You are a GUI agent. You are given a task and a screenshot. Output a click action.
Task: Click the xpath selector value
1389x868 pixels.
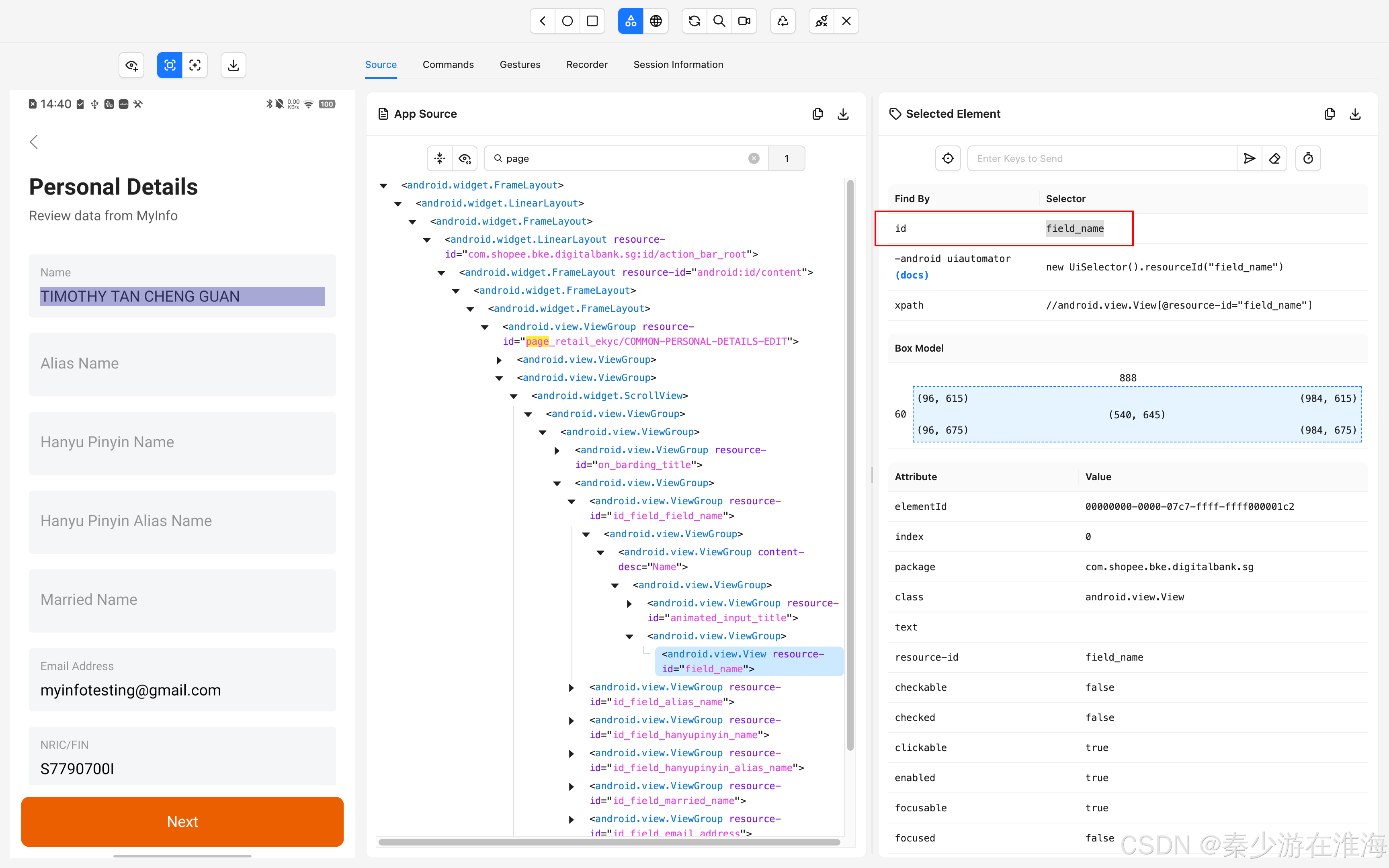[1179, 305]
